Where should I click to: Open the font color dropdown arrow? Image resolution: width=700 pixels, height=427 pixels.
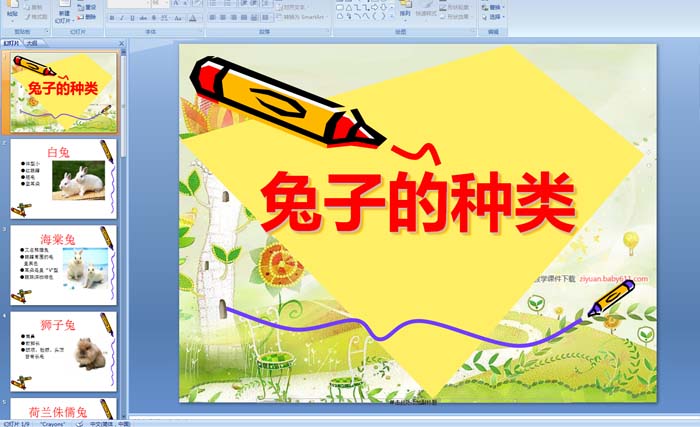199,18
